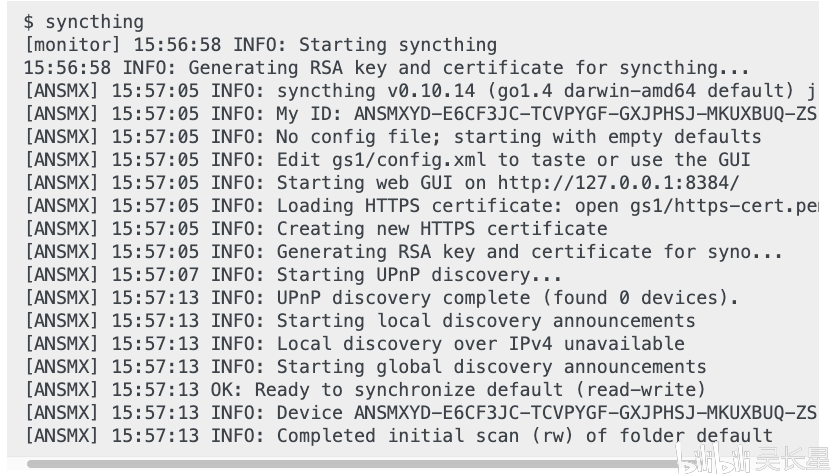833x474 pixels.
Task: Click the 'certificate for syno...' log line
Action: (403, 252)
